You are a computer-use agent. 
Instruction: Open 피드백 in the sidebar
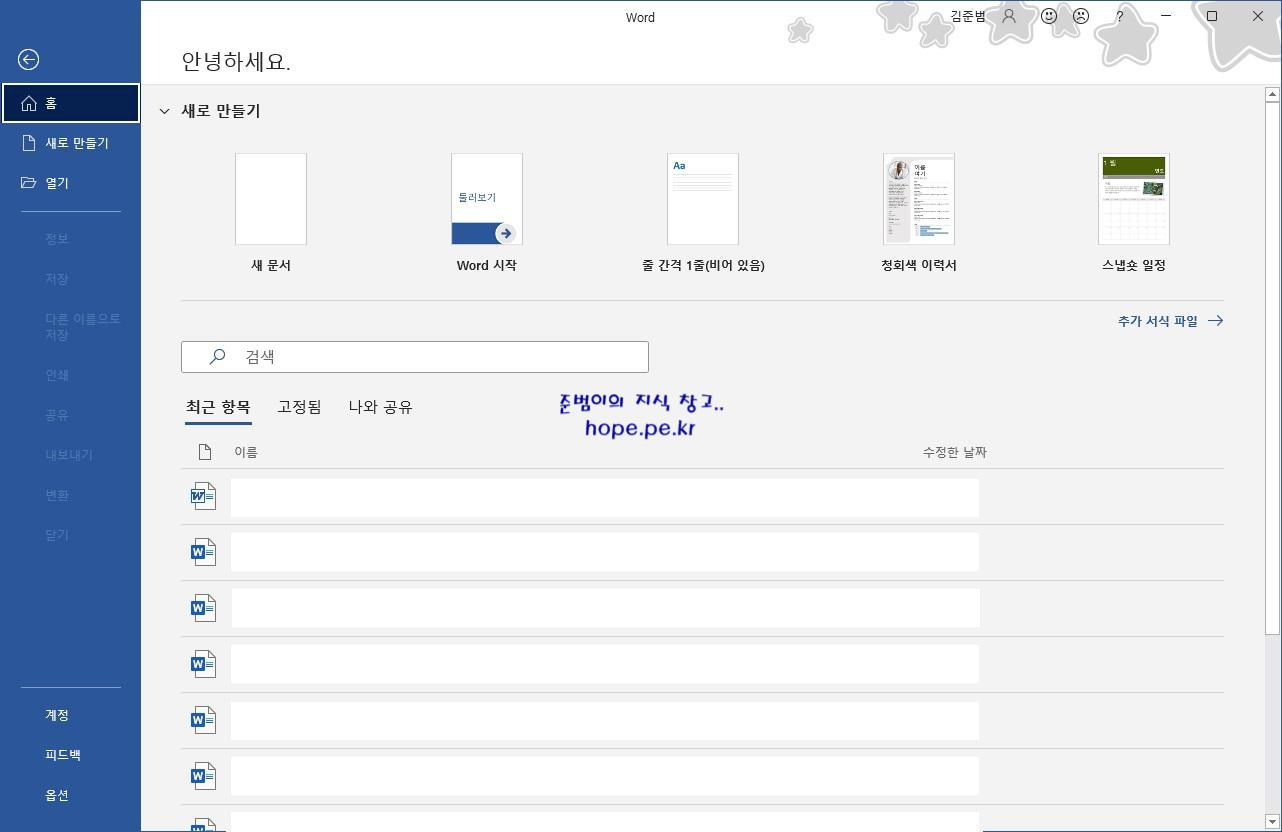tap(70, 755)
